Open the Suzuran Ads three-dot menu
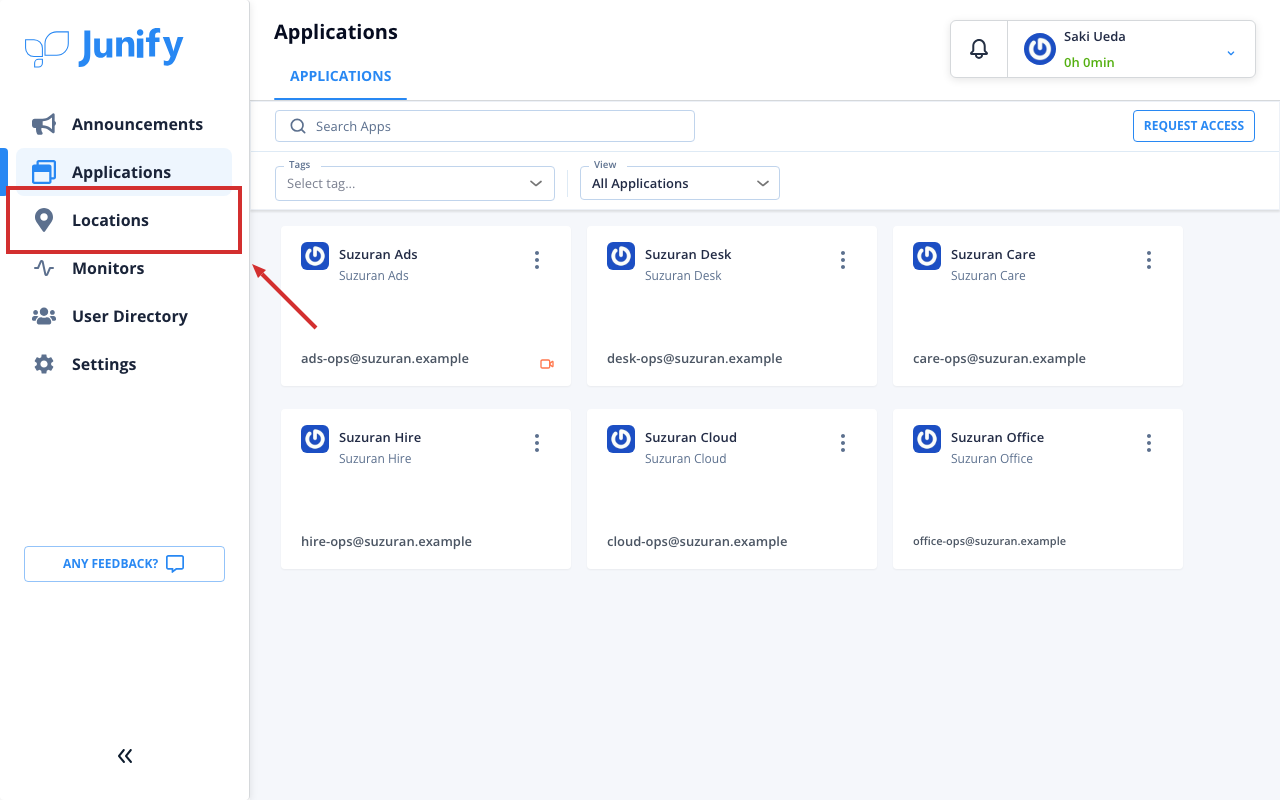 pos(537,260)
